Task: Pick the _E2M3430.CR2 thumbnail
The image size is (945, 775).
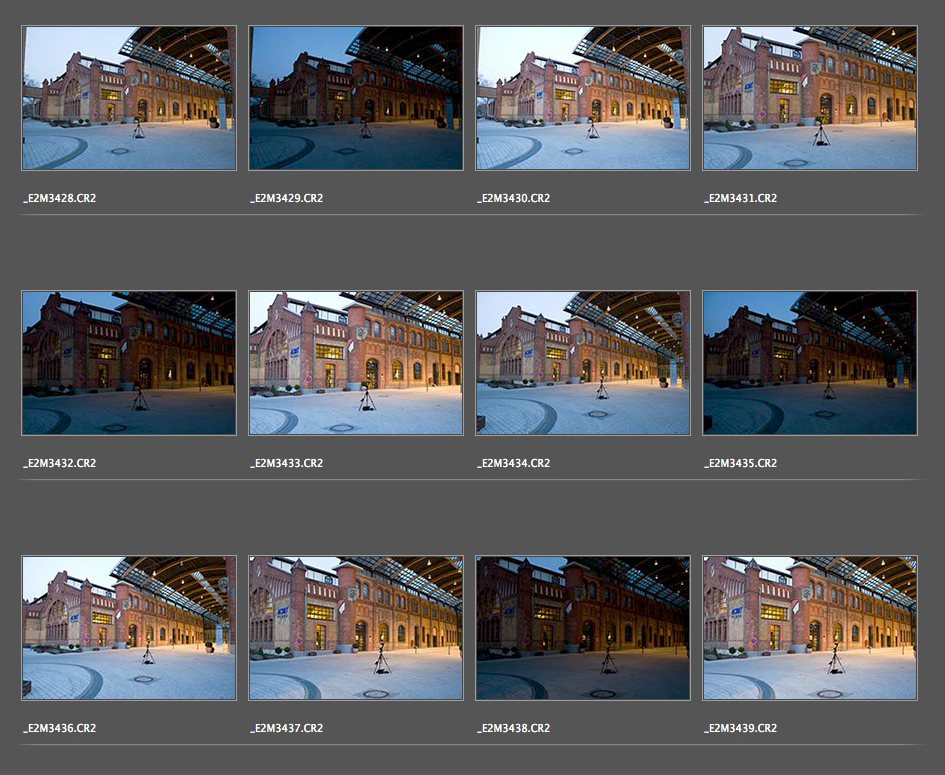Action: [x=583, y=98]
